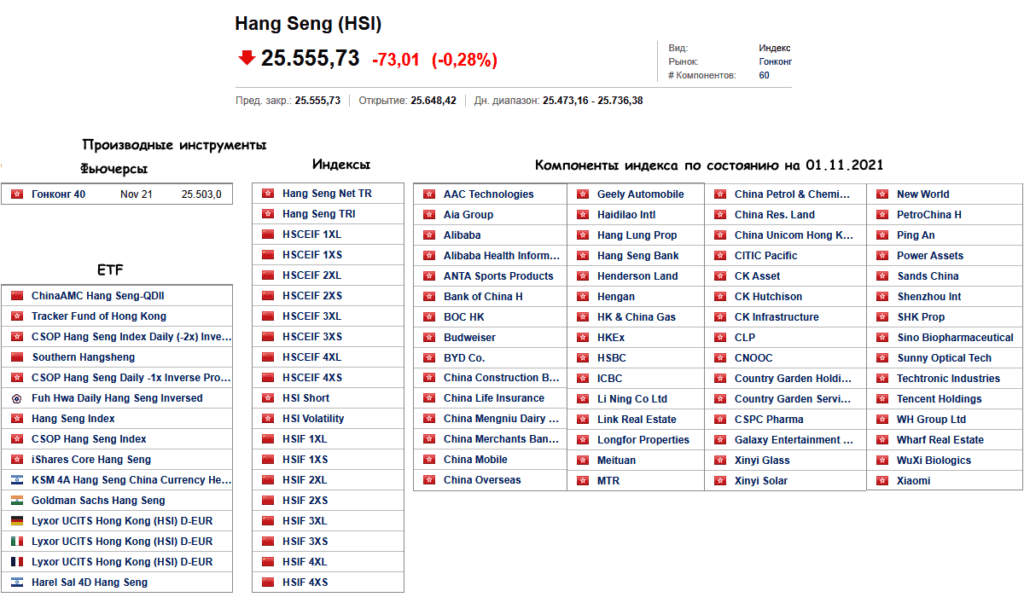Open the iShares Core Hang Seng ETF
Screen dimensions: 1024x597
pyautogui.click(x=91, y=460)
